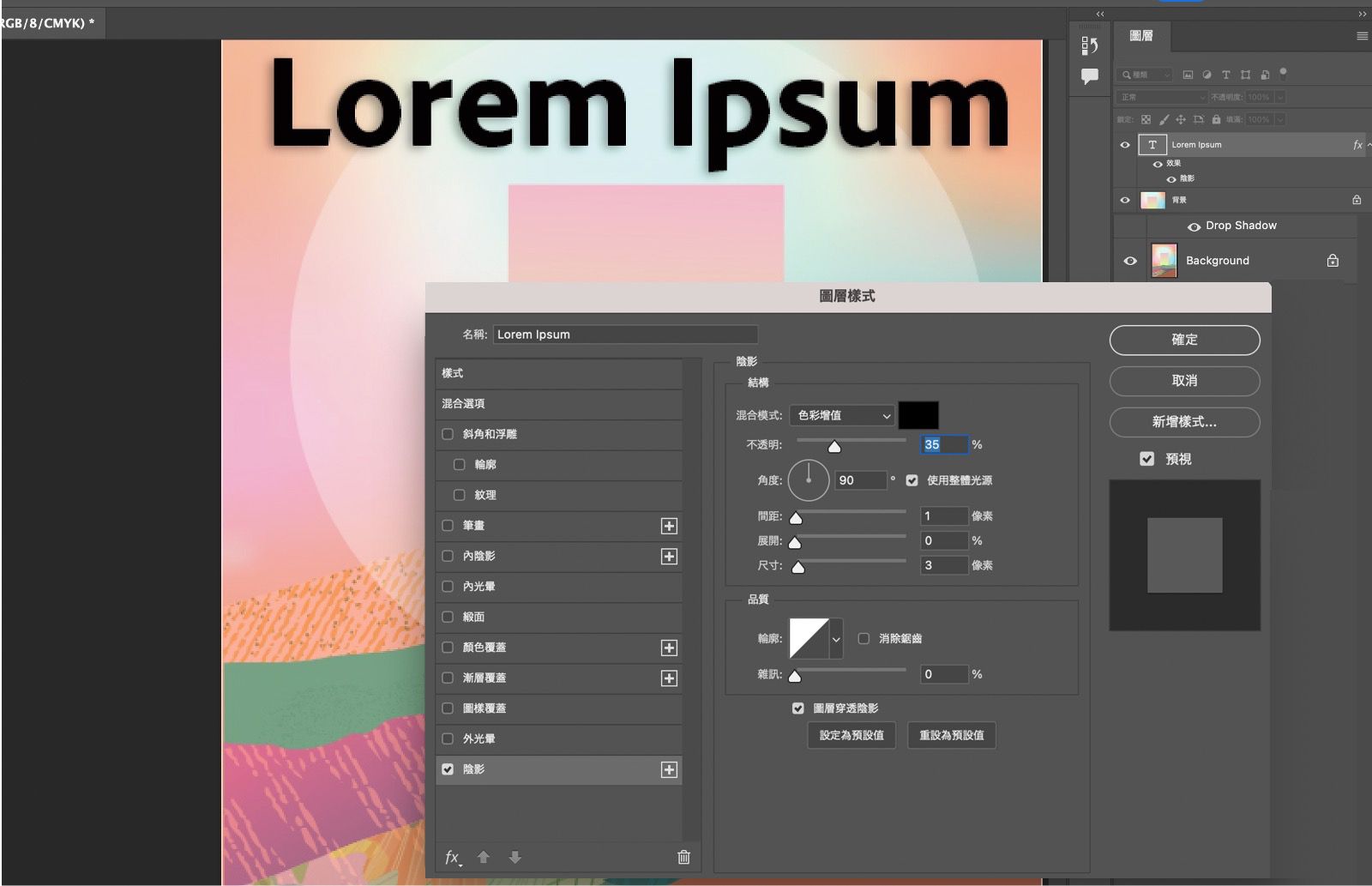Click the lock all padlock icon
This screenshot has height=886, width=1372.
[1216, 119]
